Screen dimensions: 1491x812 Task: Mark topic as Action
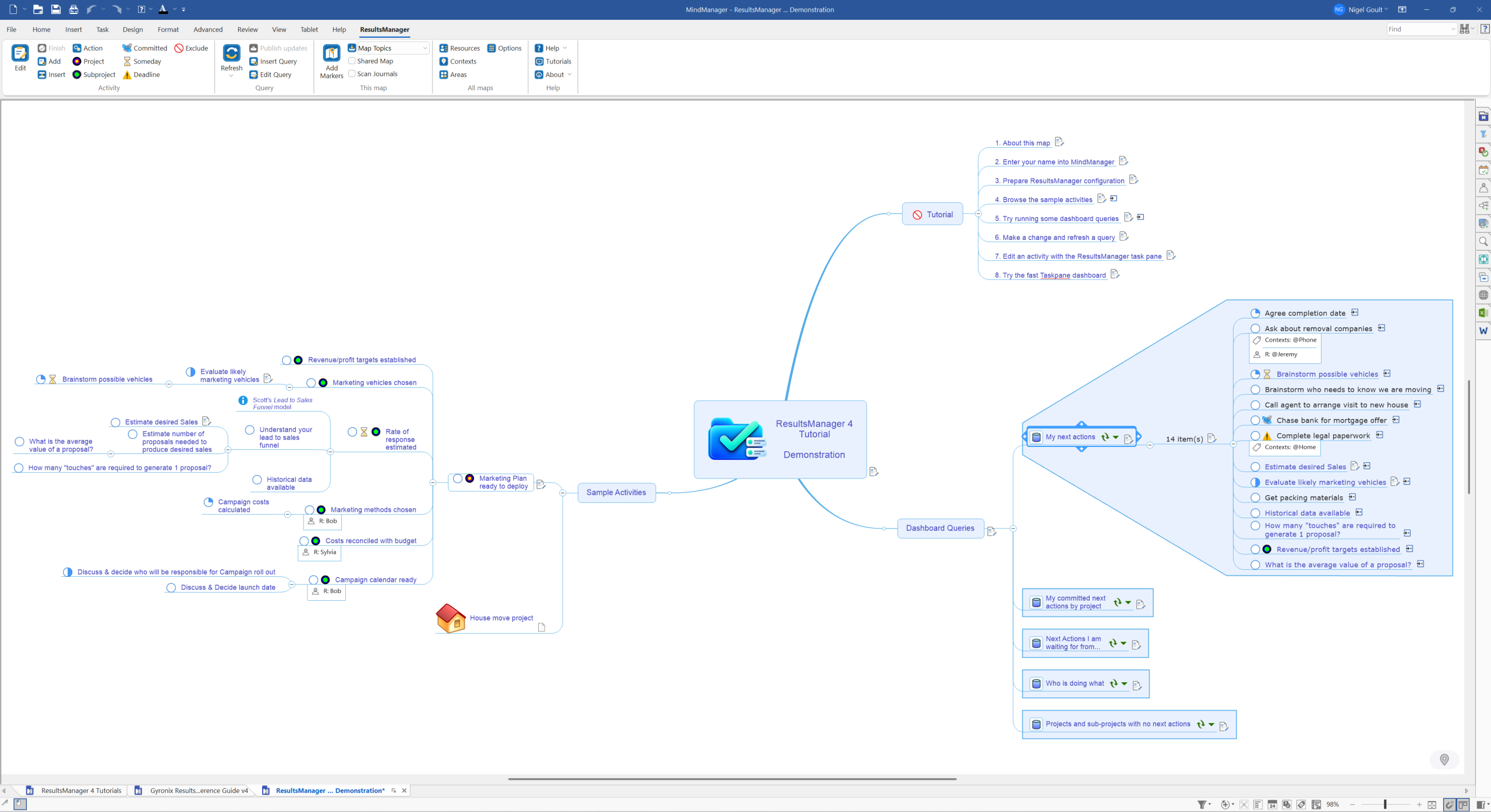pos(88,48)
